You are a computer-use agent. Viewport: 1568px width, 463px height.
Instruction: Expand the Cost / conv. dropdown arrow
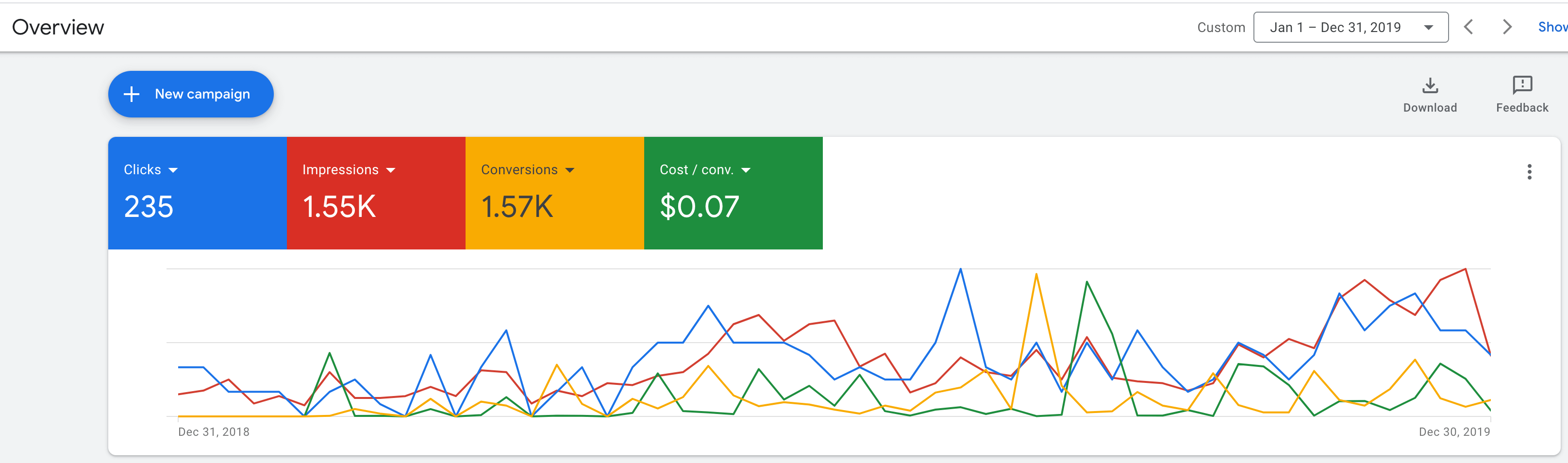(x=746, y=170)
